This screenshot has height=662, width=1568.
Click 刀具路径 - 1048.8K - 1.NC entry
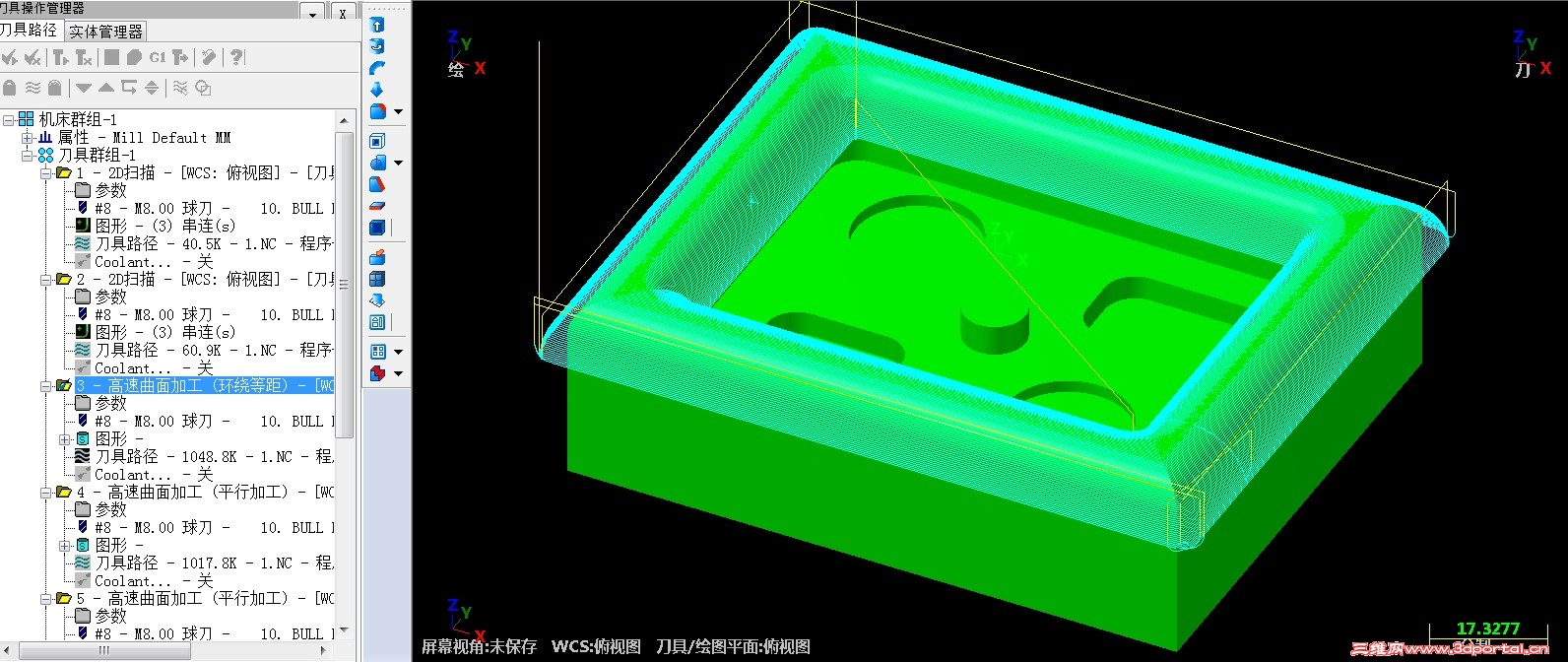point(214,457)
